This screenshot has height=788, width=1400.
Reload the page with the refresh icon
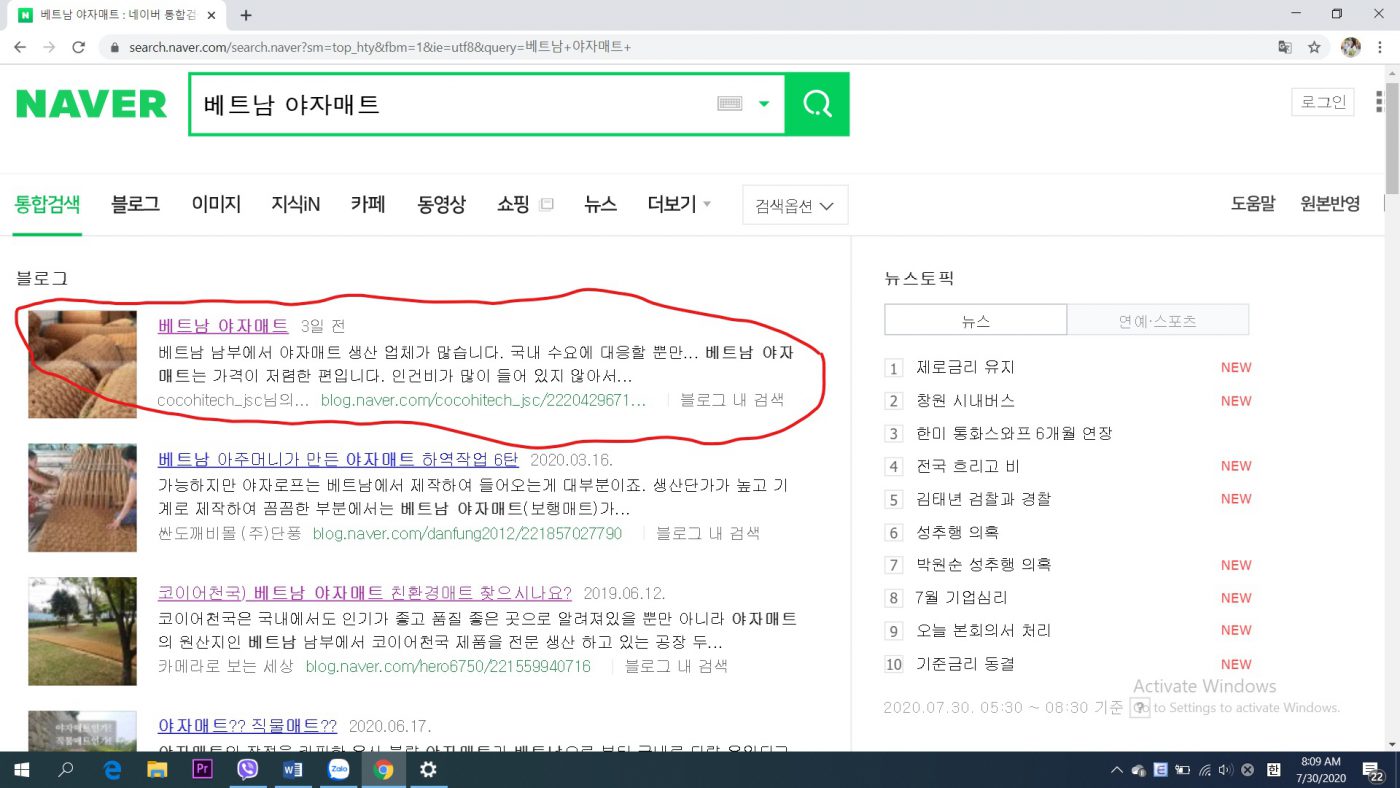coord(79,47)
